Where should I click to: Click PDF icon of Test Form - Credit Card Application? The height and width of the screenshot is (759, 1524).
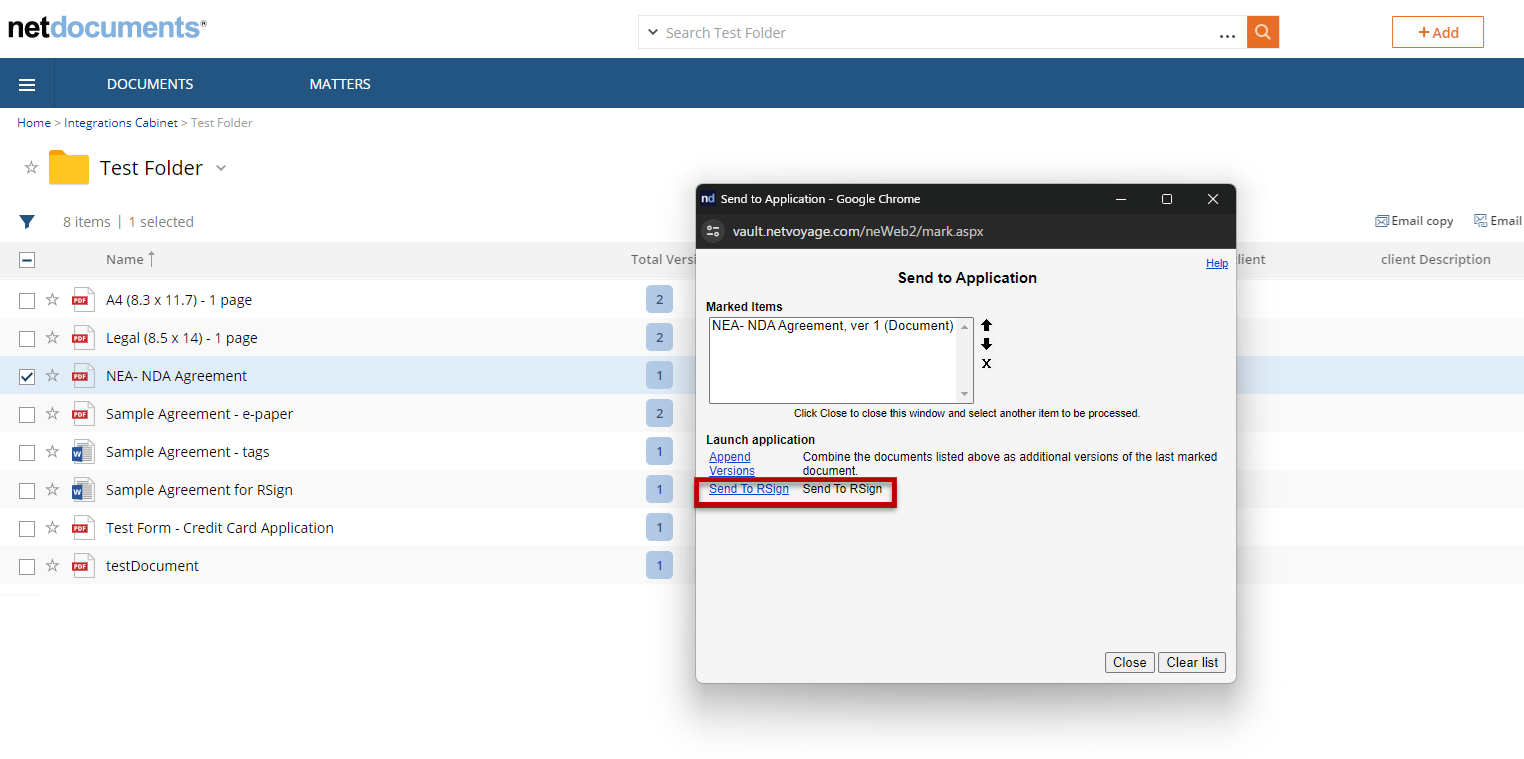coord(83,528)
